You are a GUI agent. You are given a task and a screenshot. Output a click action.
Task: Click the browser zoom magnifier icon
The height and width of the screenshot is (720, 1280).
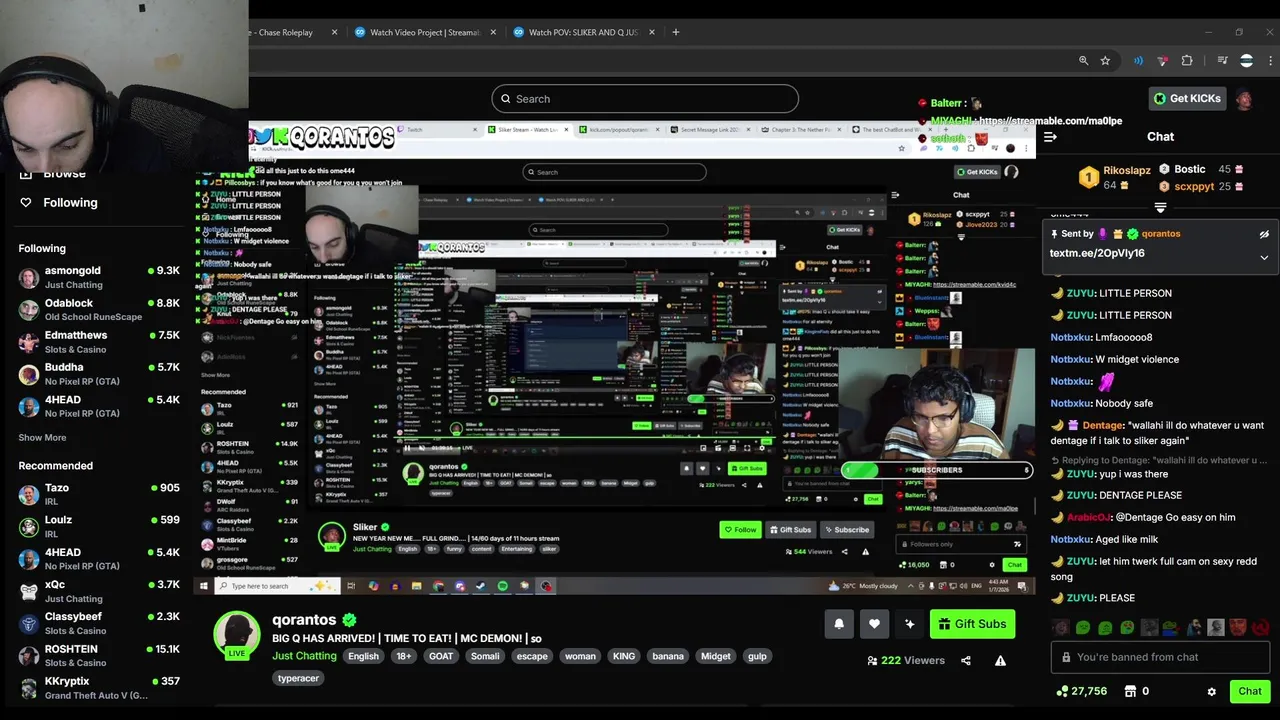click(1083, 61)
